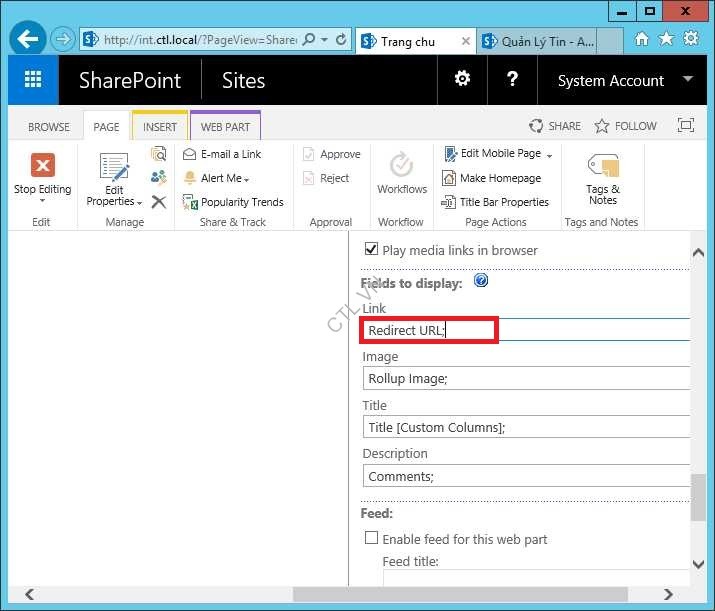This screenshot has height=611, width=715.
Task: Click the Redirect URL Link field
Action: [x=428, y=330]
